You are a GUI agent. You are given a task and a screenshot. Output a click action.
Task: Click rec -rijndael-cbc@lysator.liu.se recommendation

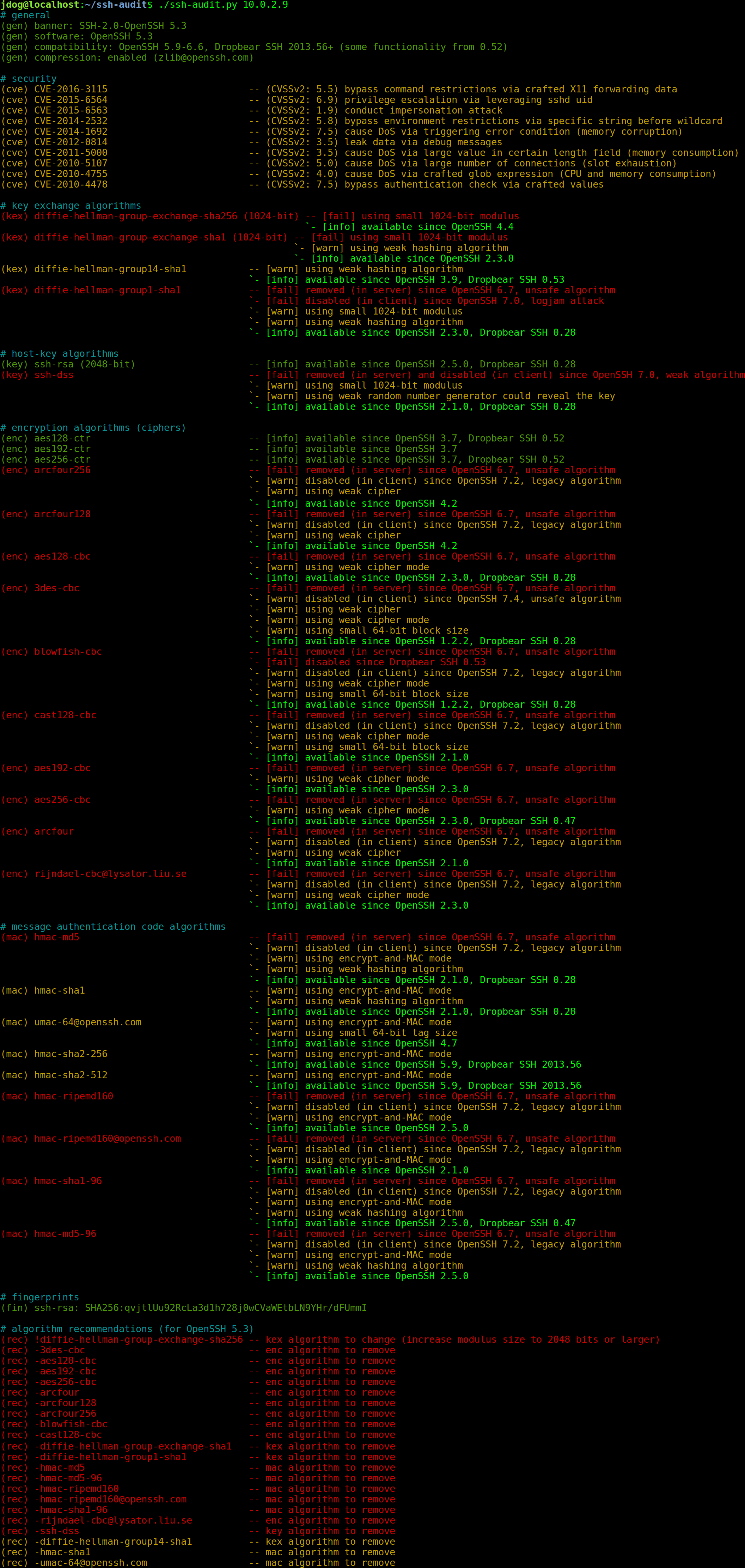click(x=198, y=1520)
